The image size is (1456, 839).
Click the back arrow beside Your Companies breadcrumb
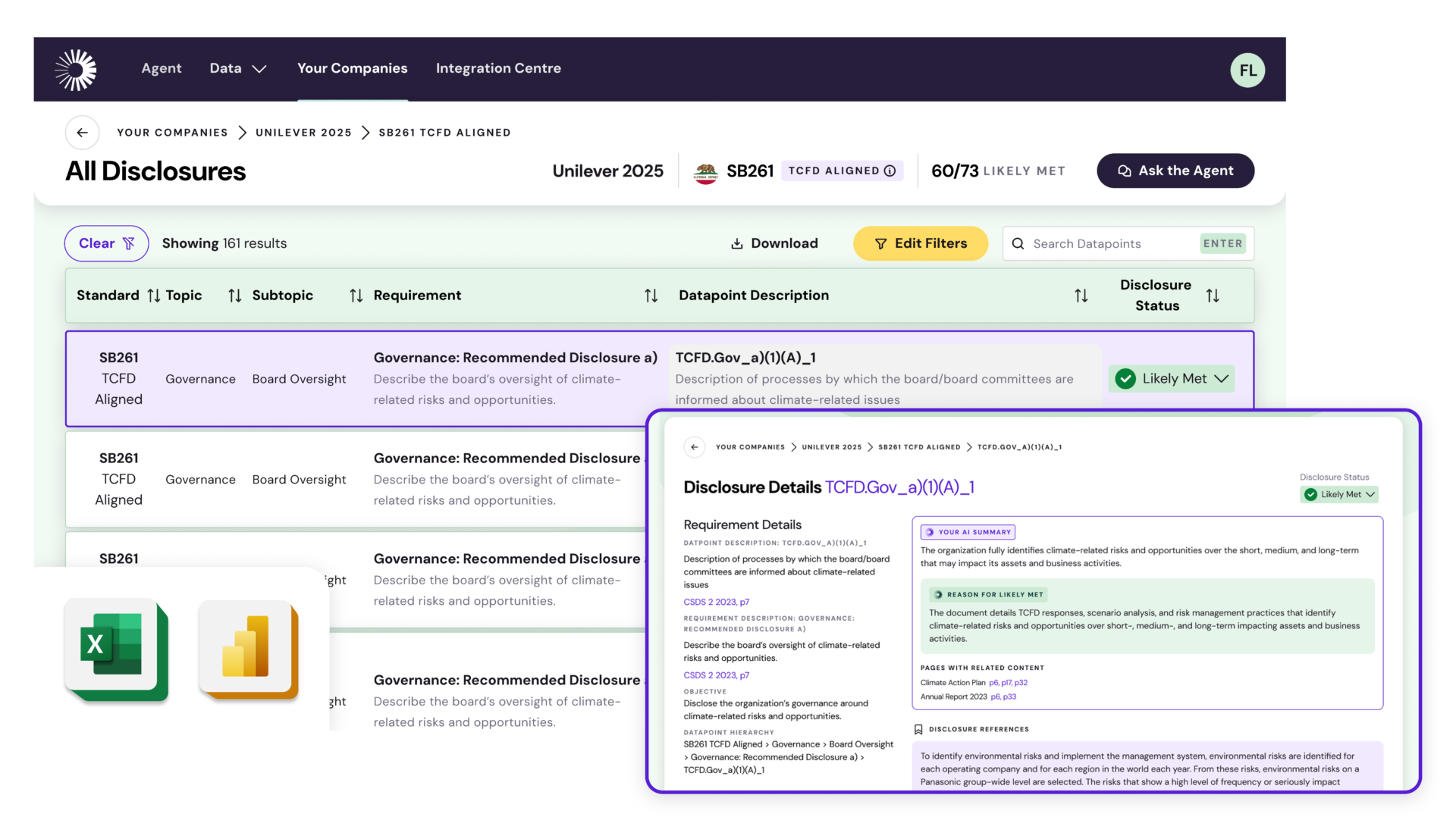coord(82,133)
